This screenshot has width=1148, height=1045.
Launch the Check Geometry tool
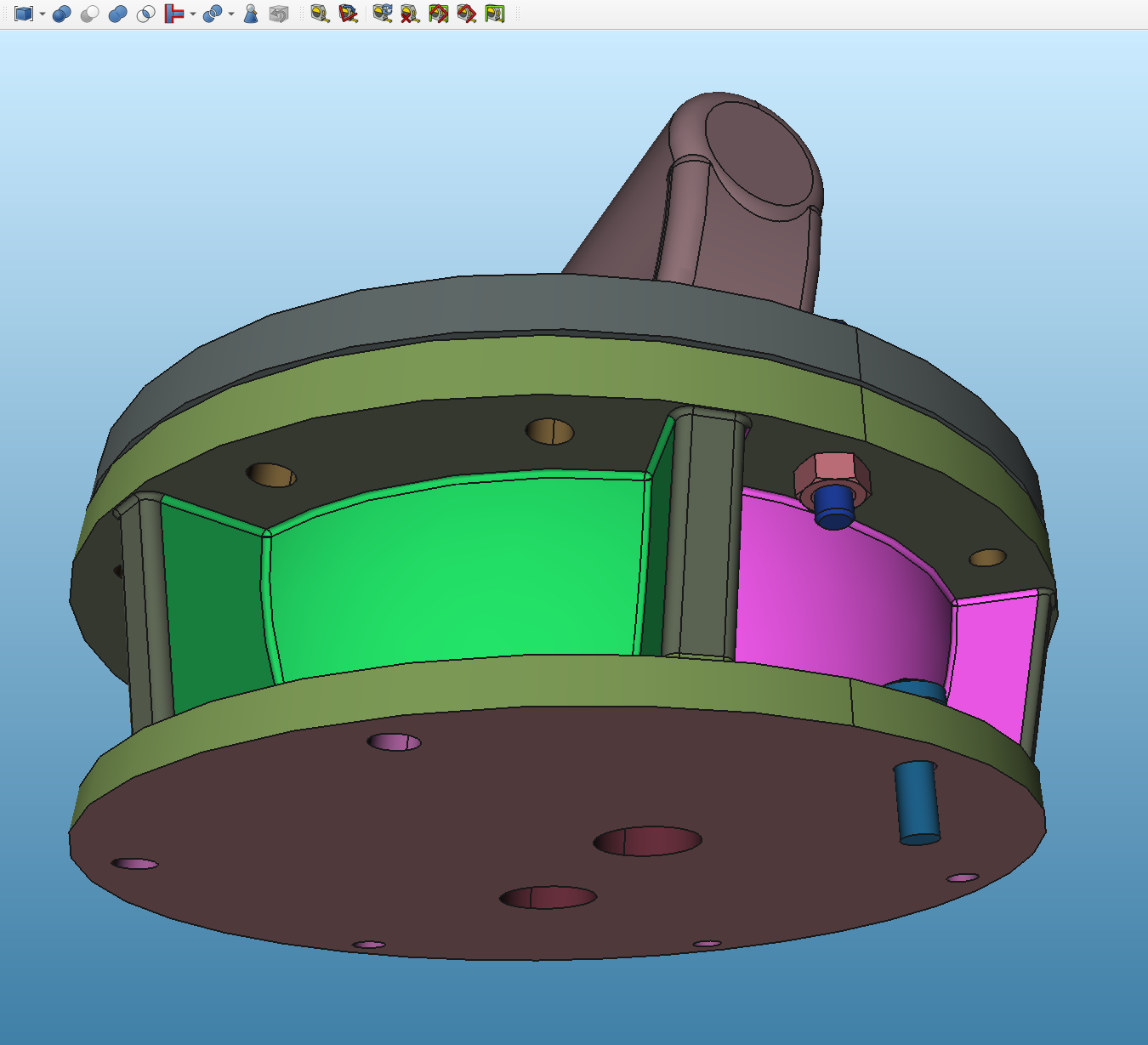pos(251,14)
